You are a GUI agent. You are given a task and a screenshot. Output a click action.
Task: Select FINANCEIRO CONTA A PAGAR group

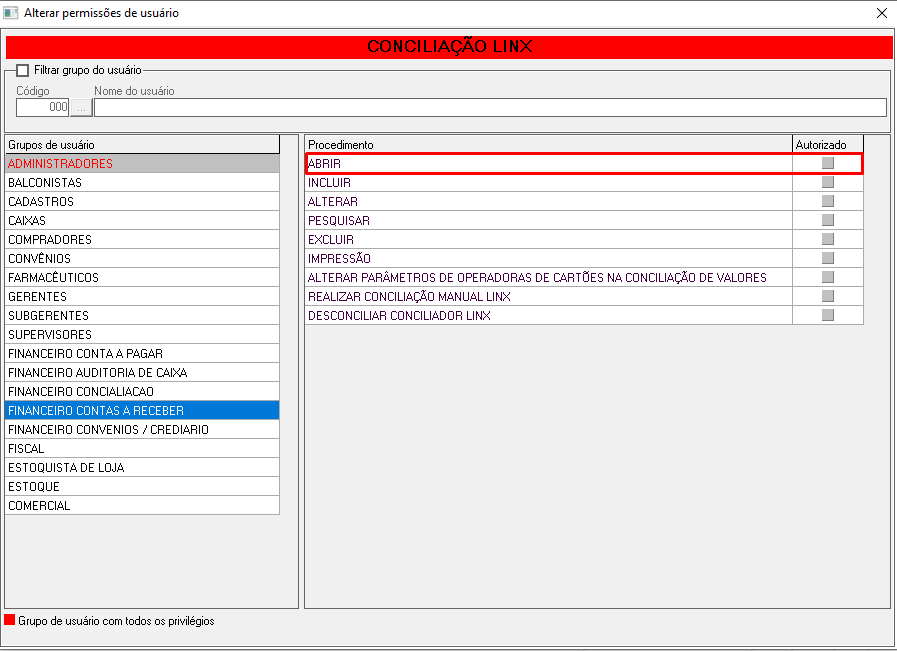pos(142,353)
